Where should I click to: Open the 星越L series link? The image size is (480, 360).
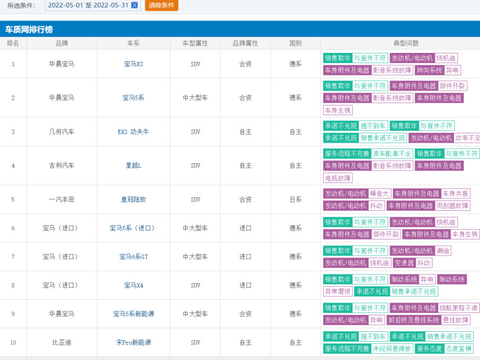click(x=133, y=165)
